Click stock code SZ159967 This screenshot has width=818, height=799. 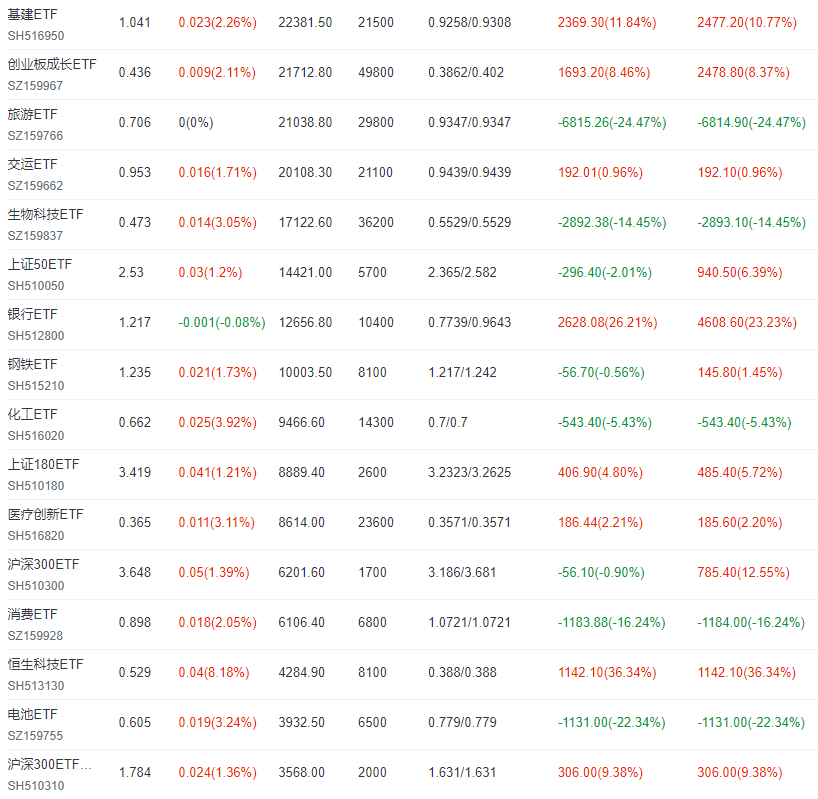(35, 86)
